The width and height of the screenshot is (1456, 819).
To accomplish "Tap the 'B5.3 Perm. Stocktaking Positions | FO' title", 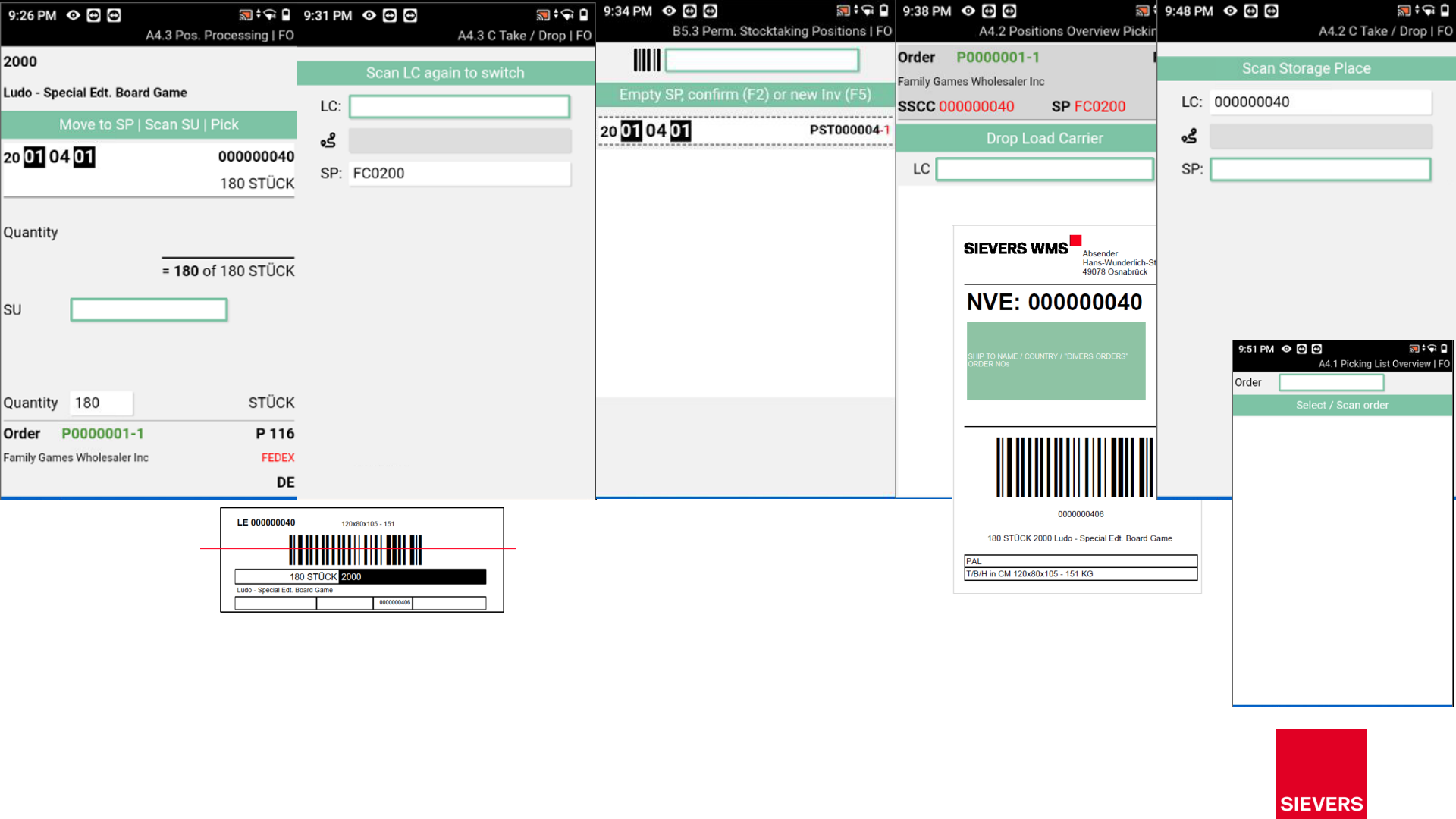I will pyautogui.click(x=782, y=31).
